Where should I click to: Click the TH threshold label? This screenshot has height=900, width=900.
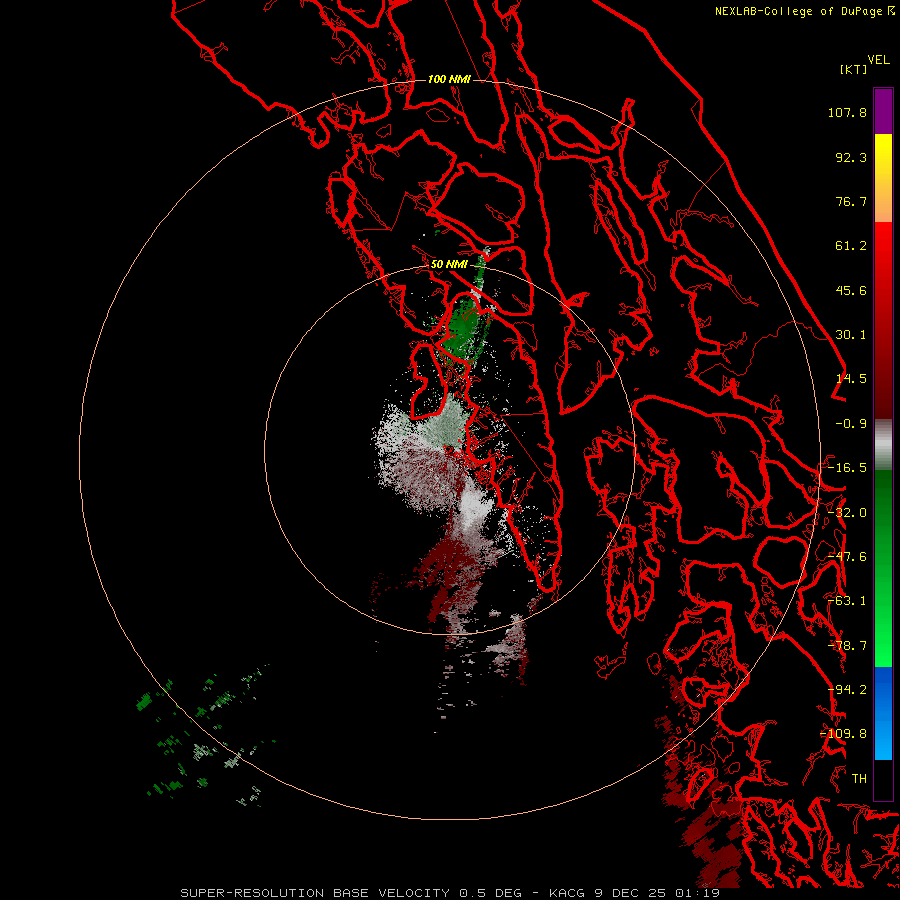(859, 779)
